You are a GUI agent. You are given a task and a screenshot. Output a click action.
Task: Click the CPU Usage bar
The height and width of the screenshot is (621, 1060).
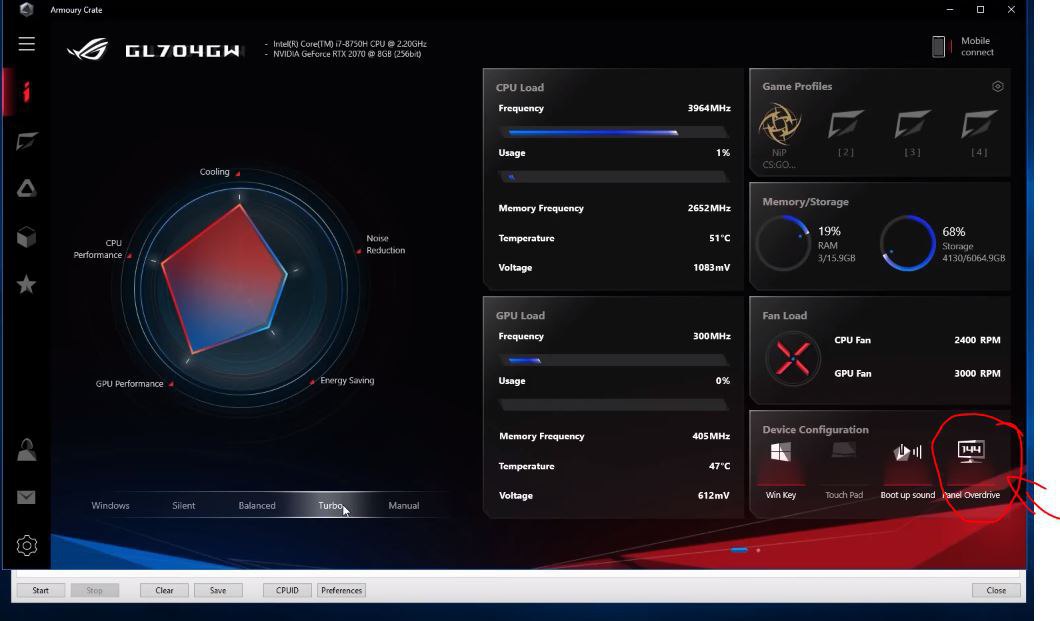(614, 177)
